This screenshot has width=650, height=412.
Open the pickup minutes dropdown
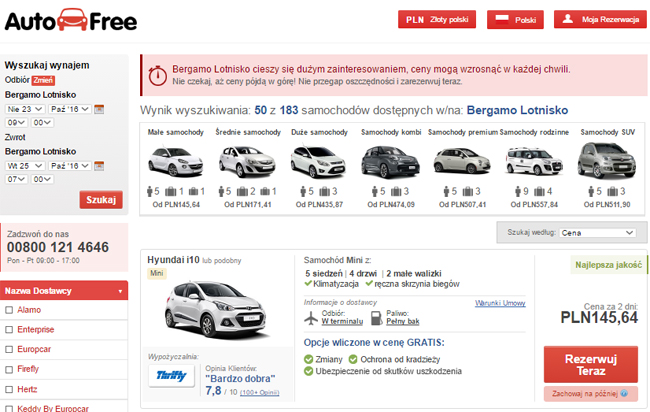[x=42, y=123]
